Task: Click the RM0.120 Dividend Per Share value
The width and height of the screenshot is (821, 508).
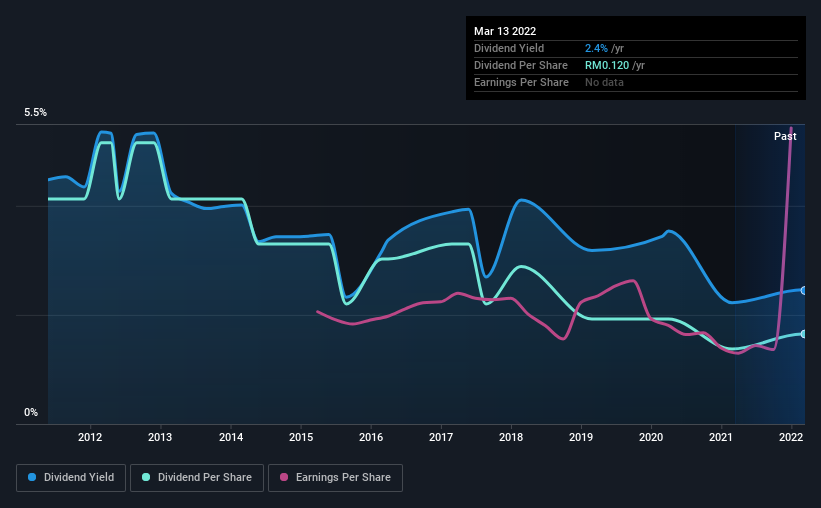Action: (x=607, y=65)
